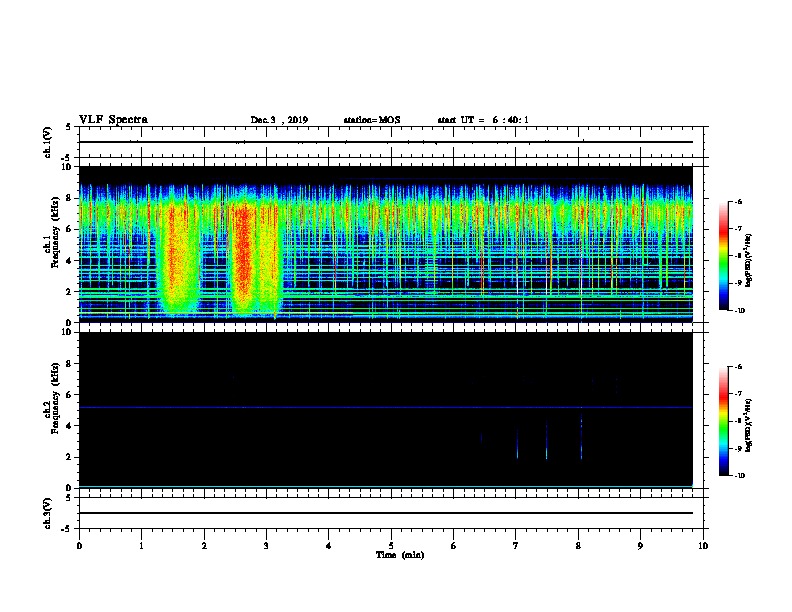Select the "Dec. 3, 2019" date label
Image resolution: width=792 pixels, height=612 pixels.
click(x=279, y=120)
